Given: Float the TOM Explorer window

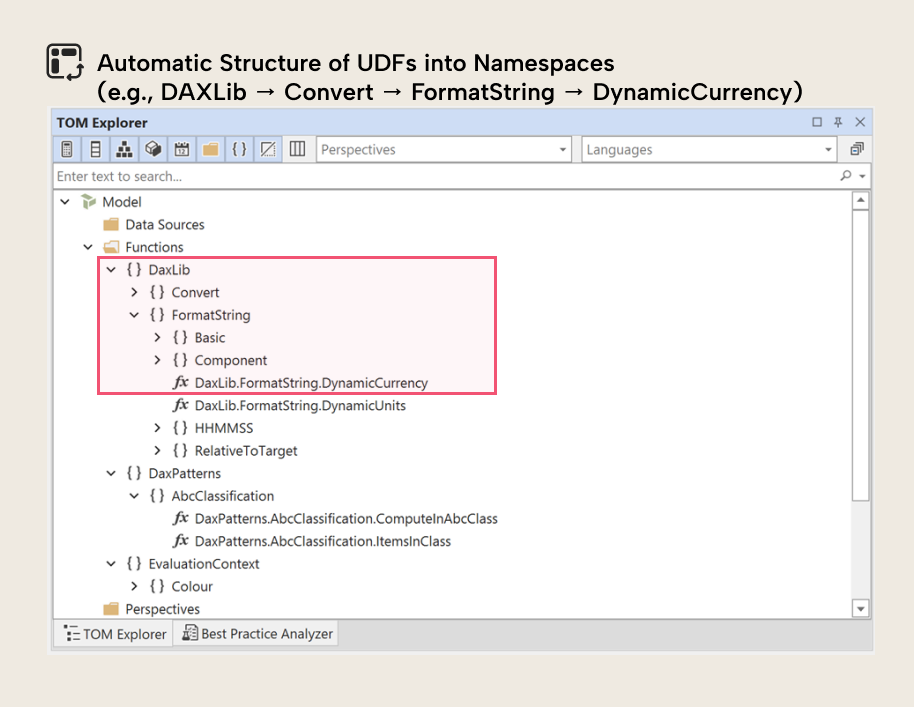Looking at the screenshot, I should click(x=816, y=121).
